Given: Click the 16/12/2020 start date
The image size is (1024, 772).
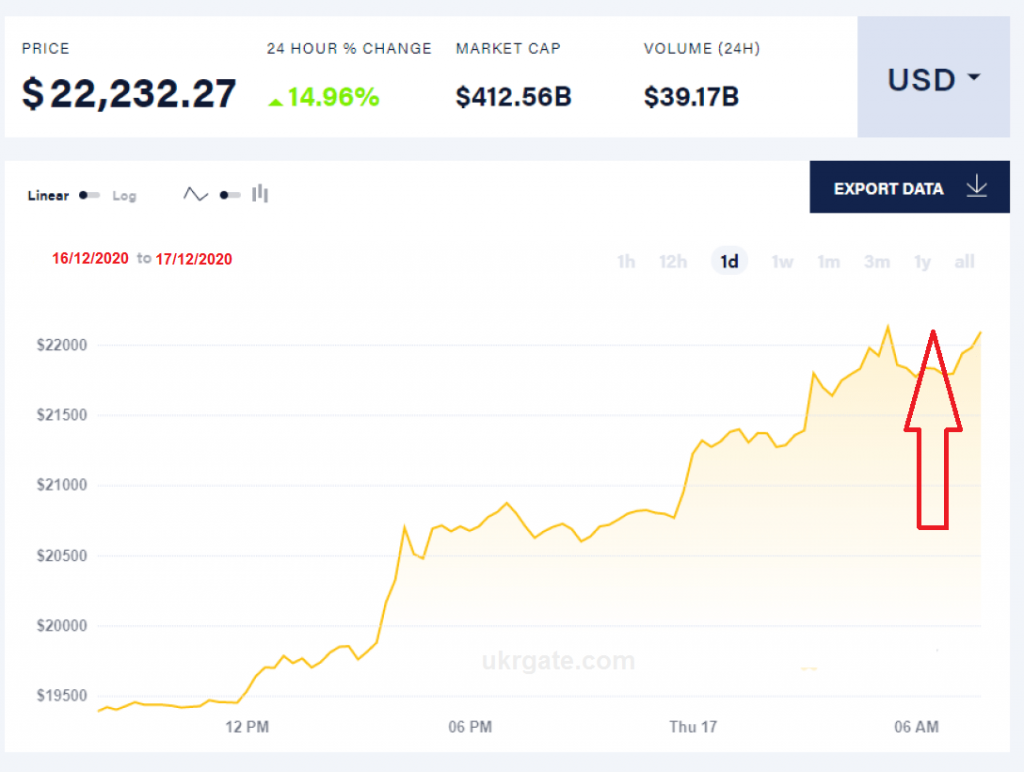Looking at the screenshot, I should tap(91, 259).
